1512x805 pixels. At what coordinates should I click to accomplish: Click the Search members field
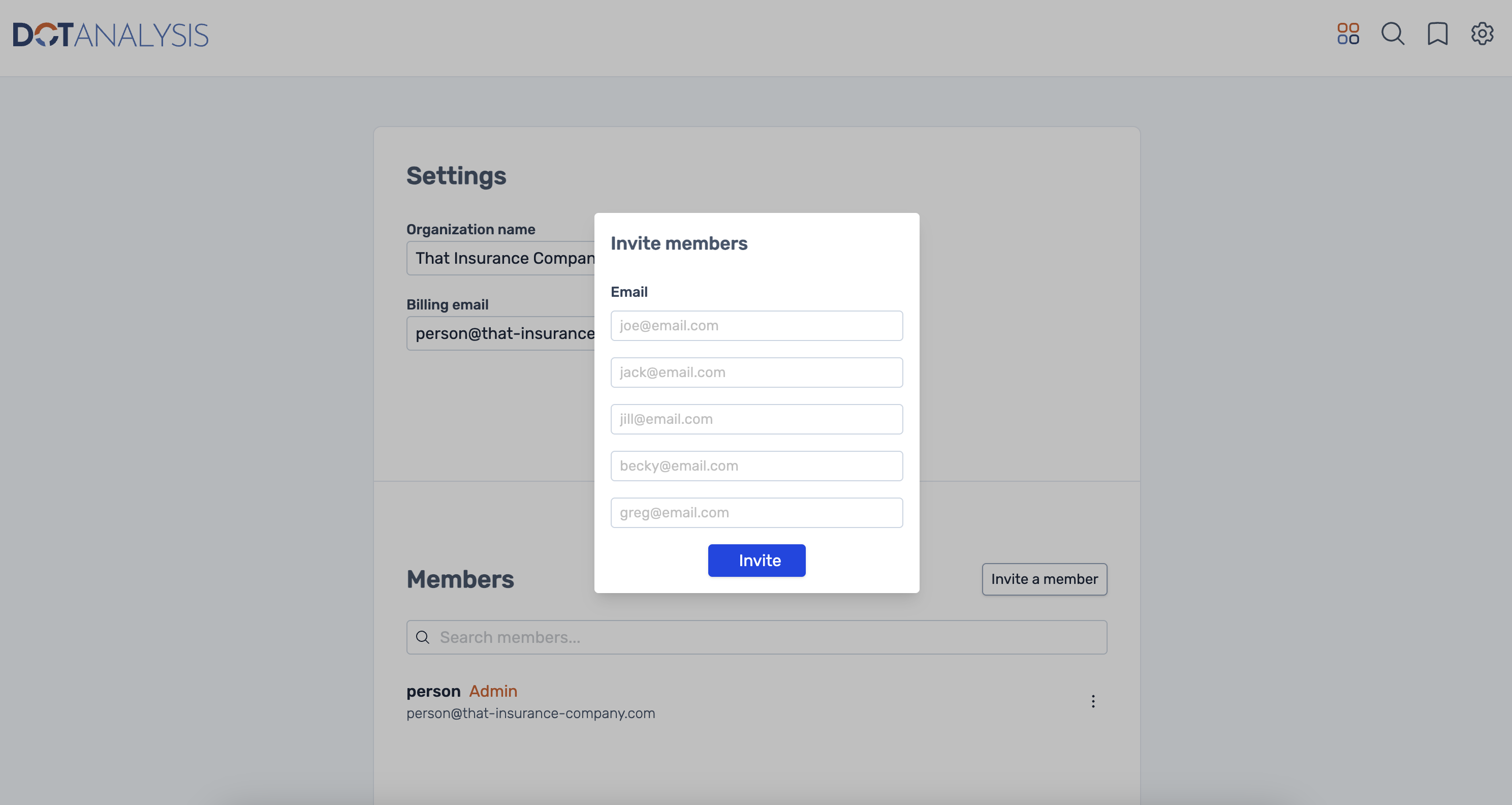(x=763, y=637)
